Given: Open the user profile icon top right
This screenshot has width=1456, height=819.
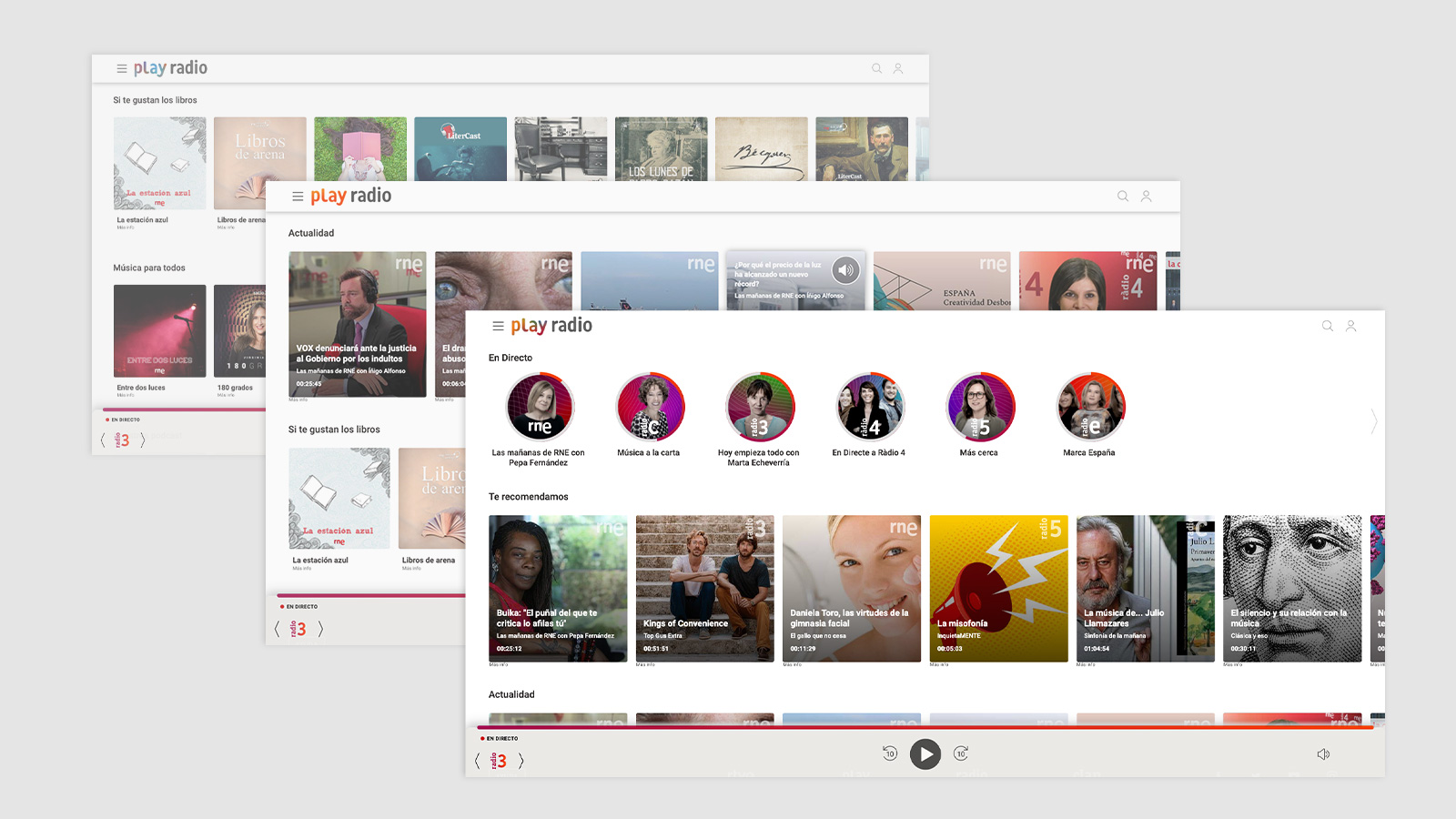Looking at the screenshot, I should 1350,326.
